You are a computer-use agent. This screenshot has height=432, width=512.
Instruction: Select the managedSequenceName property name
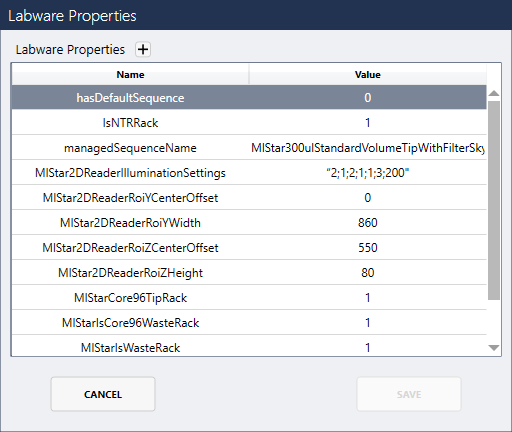click(130, 148)
